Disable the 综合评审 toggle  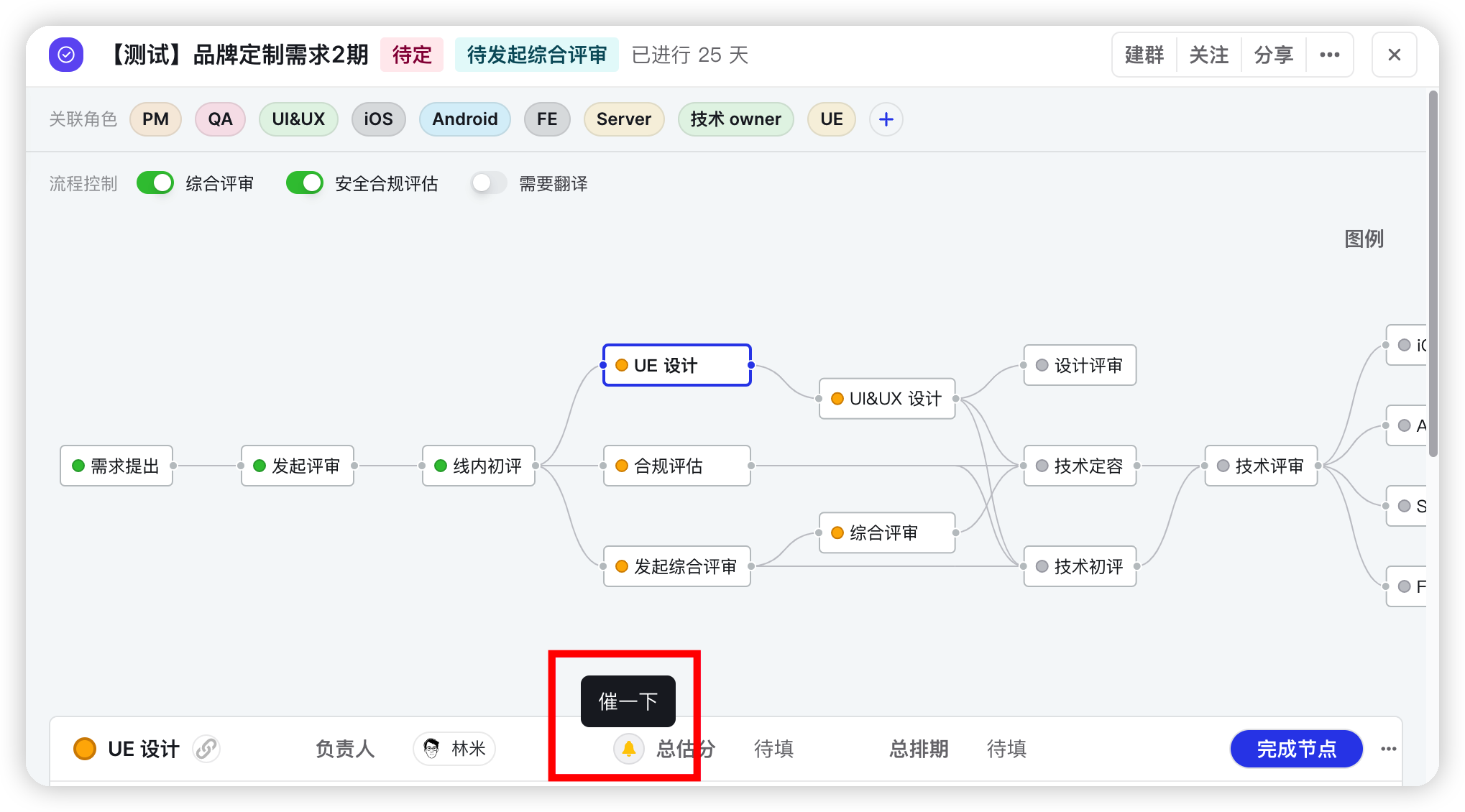(155, 183)
